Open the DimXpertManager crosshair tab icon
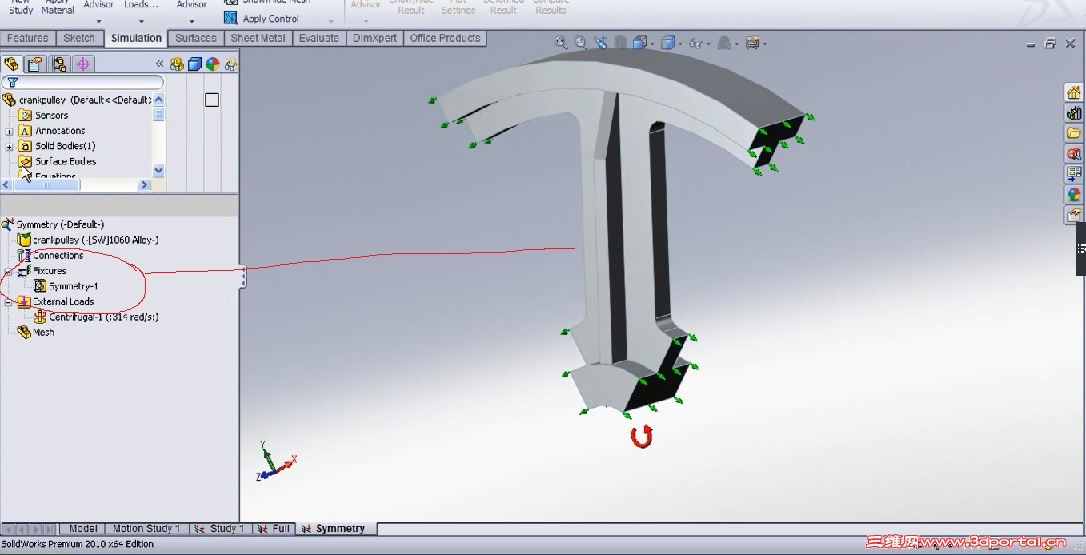Image resolution: width=1086 pixels, height=555 pixels. pyautogui.click(x=83, y=64)
